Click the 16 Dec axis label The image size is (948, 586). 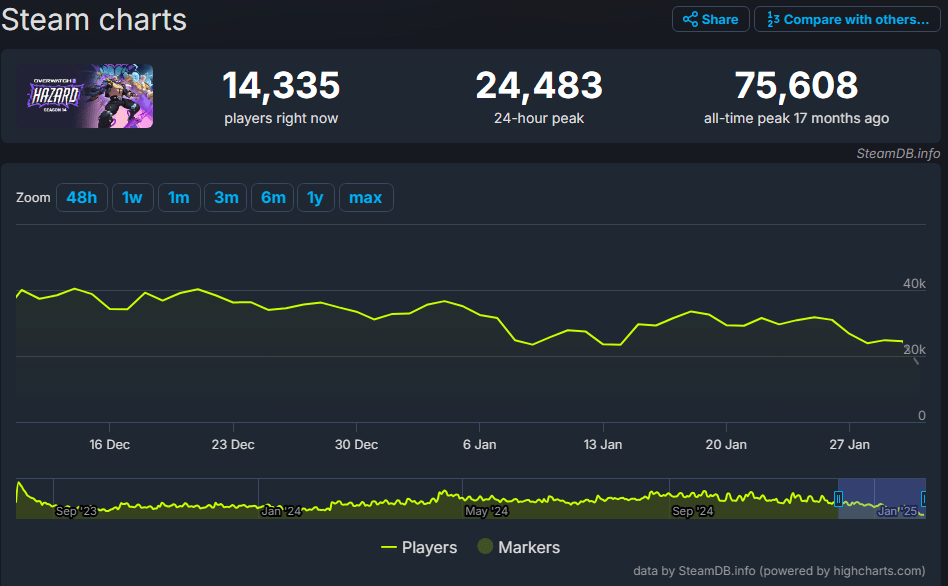[x=109, y=444]
